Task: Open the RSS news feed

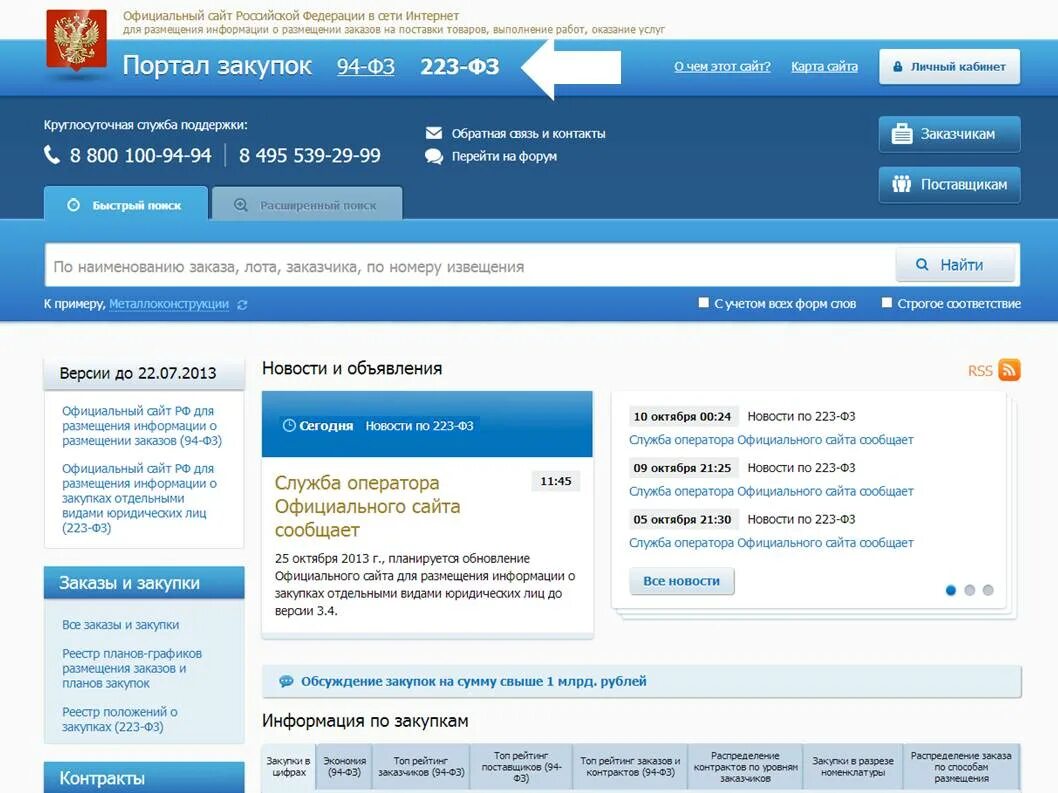Action: point(1008,369)
